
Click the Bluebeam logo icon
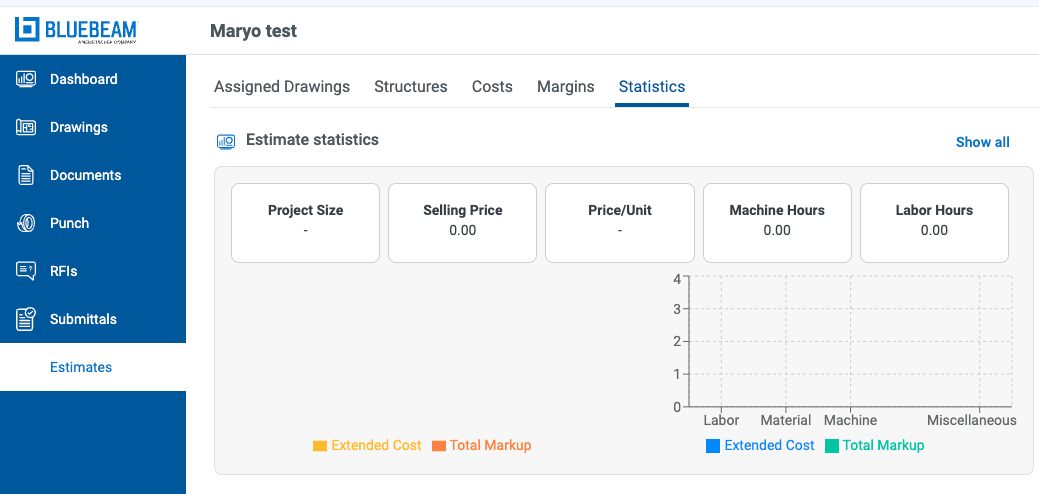click(27, 30)
